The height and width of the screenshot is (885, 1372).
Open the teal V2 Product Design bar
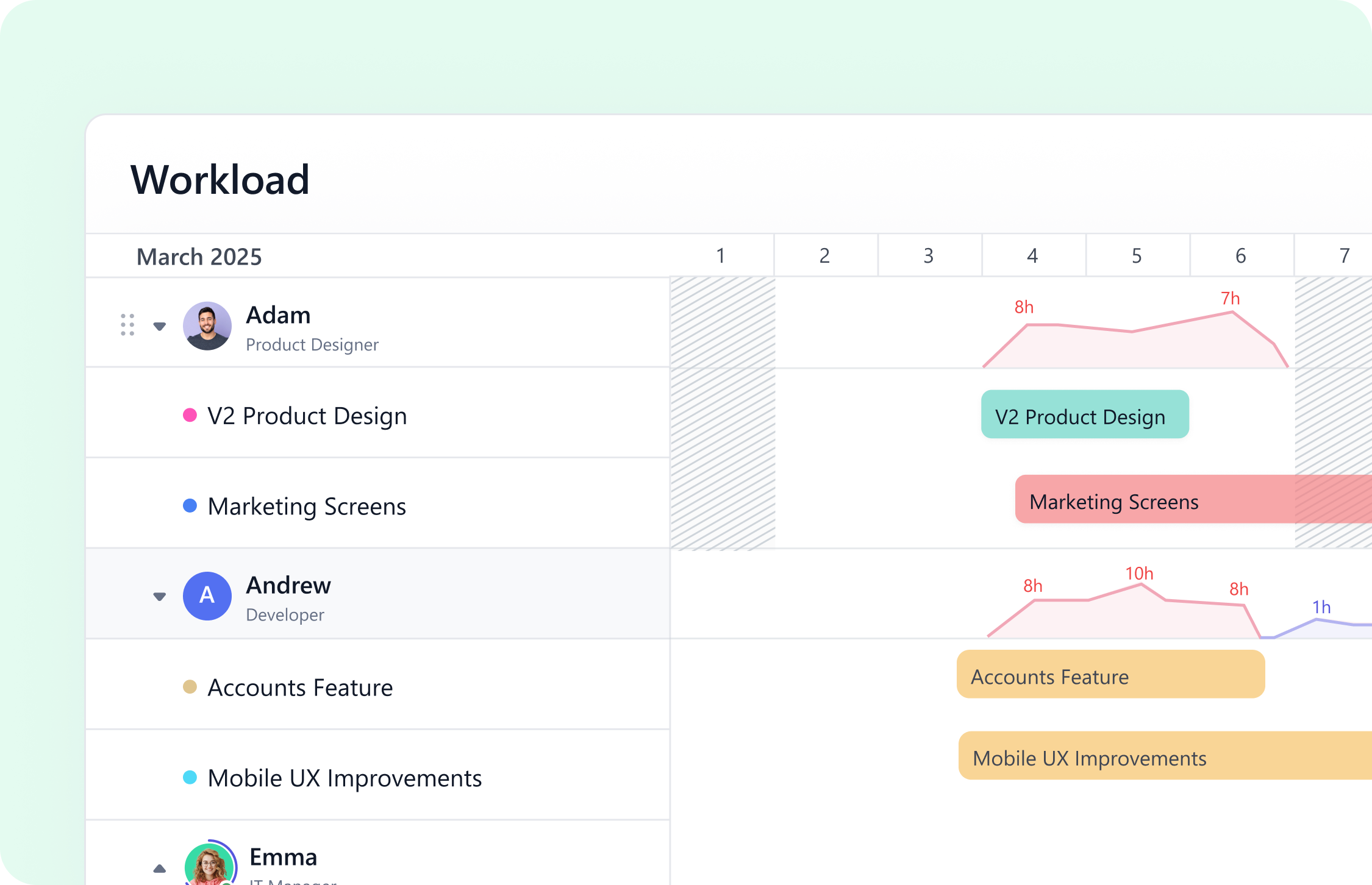pos(1084,414)
